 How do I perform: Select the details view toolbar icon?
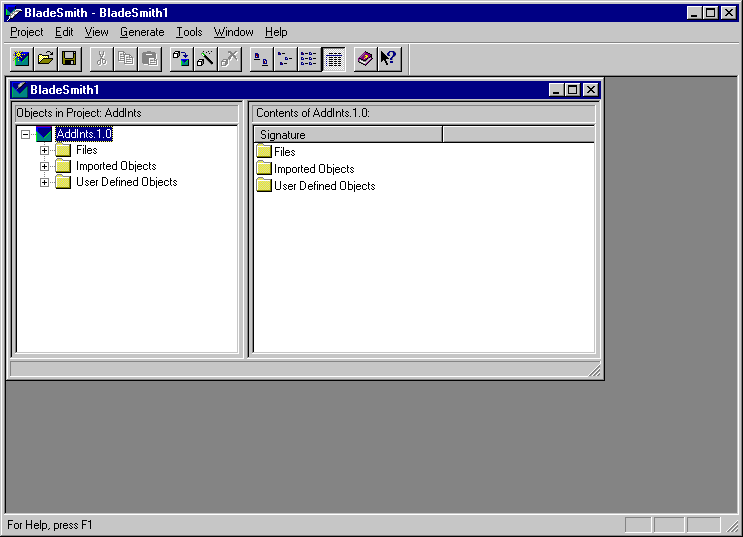(x=334, y=59)
